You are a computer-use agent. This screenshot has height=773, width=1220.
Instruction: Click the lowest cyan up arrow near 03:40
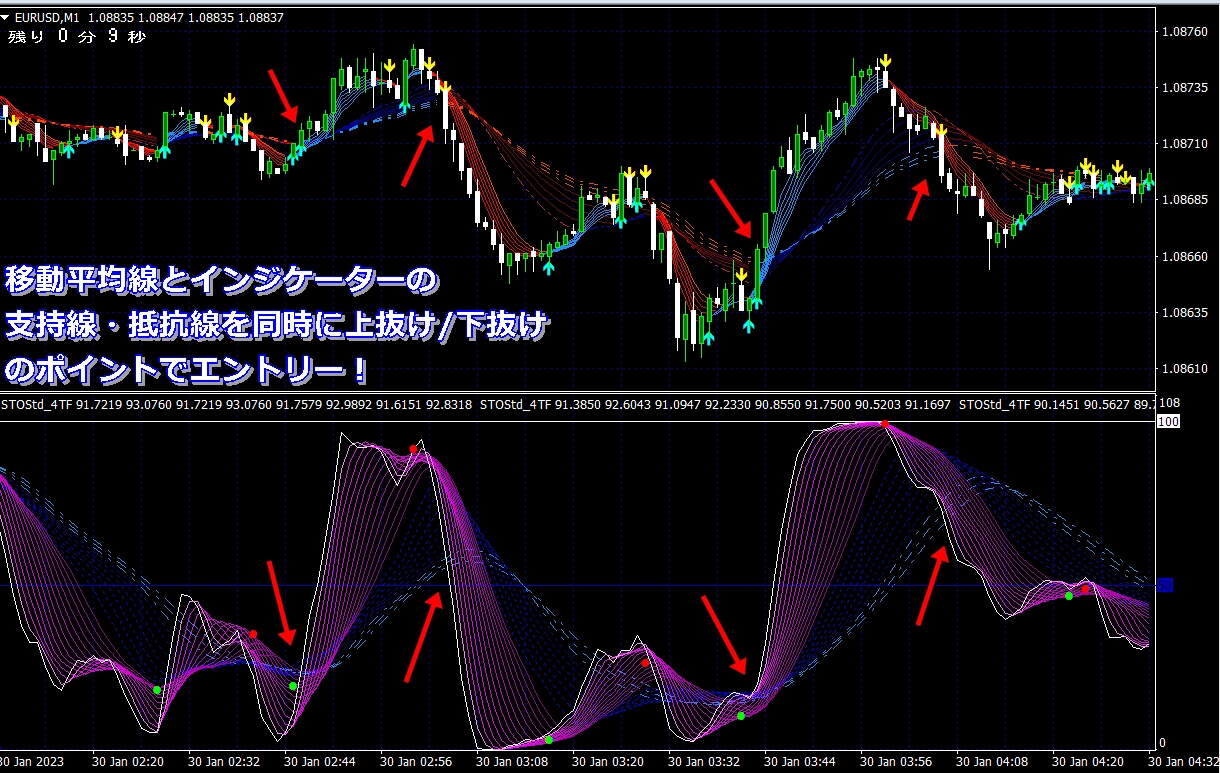coord(749,325)
